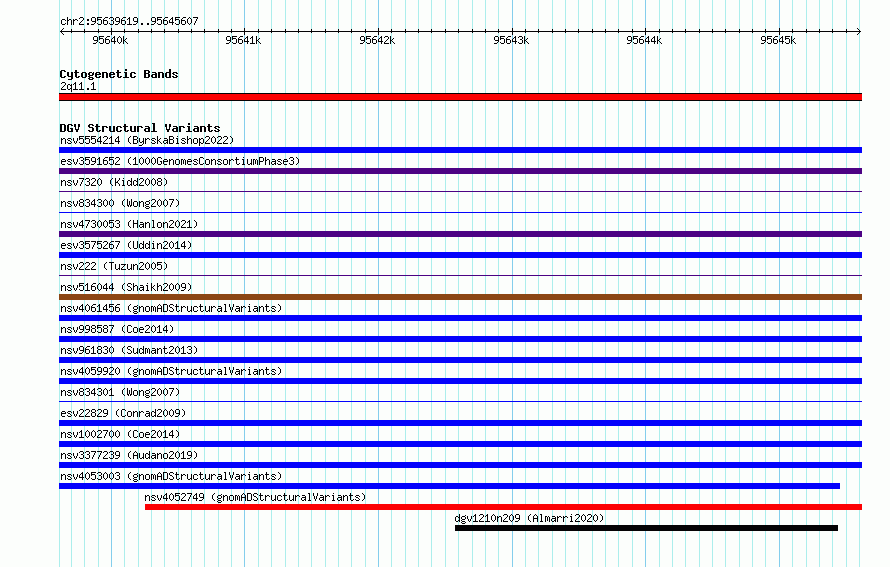890x567 pixels.
Task: Click nsv4053003 gnomAD variant label
Action: [x=171, y=476]
